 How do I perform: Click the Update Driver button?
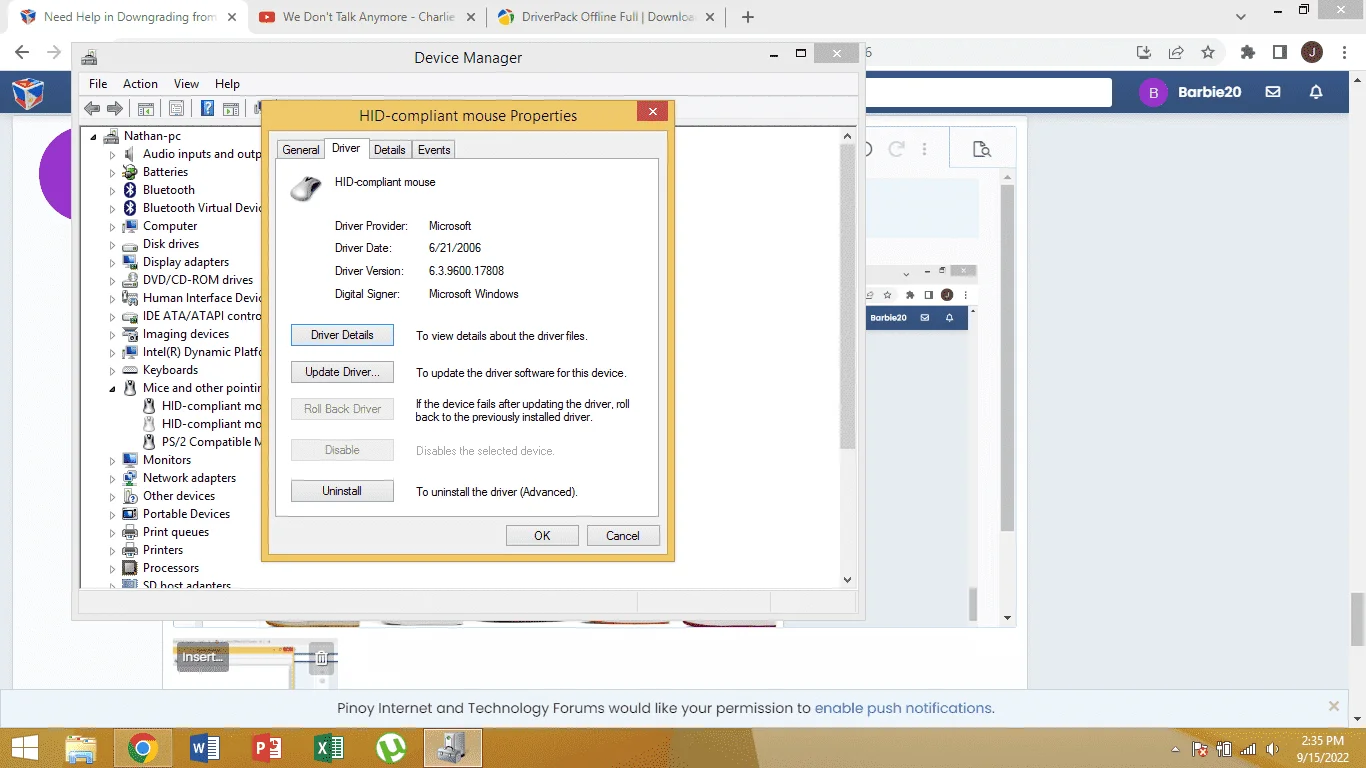coord(342,372)
